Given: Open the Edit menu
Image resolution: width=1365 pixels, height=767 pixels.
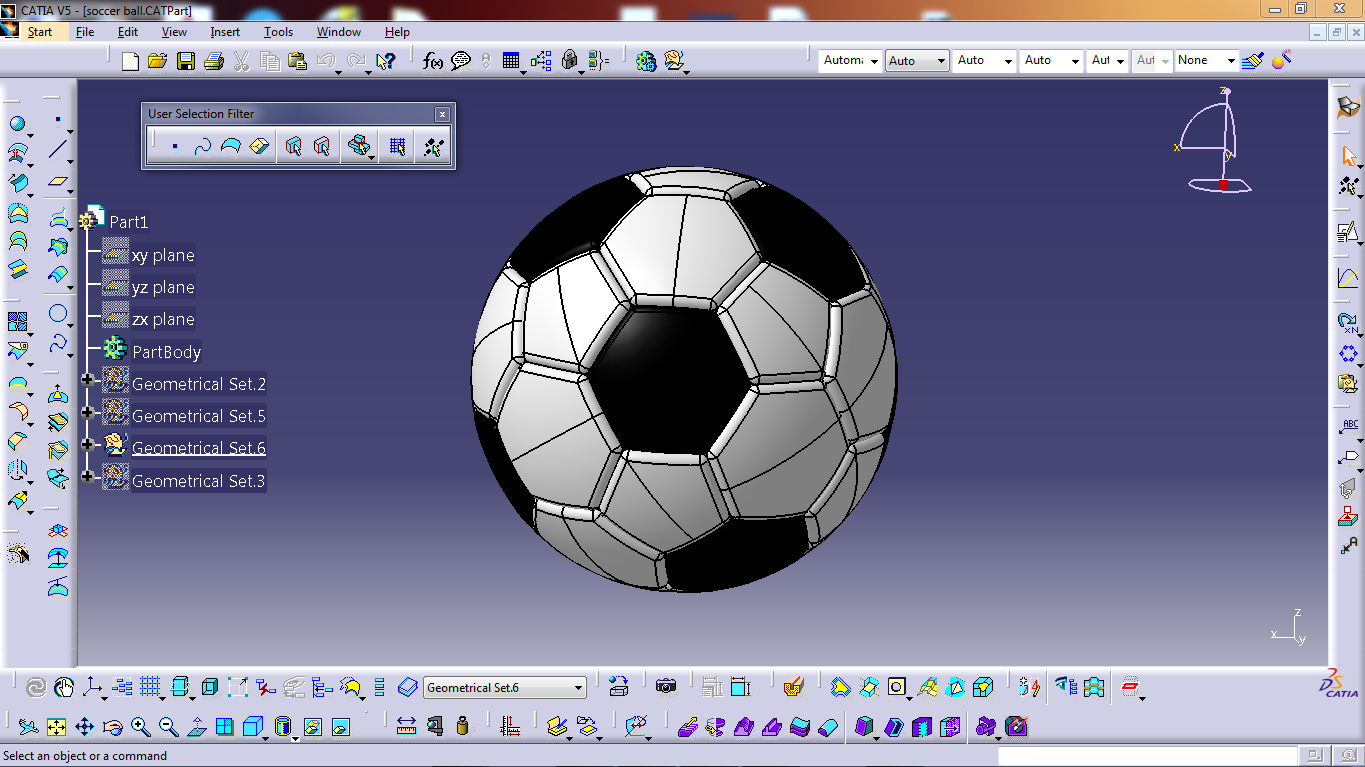Looking at the screenshot, I should tap(128, 32).
